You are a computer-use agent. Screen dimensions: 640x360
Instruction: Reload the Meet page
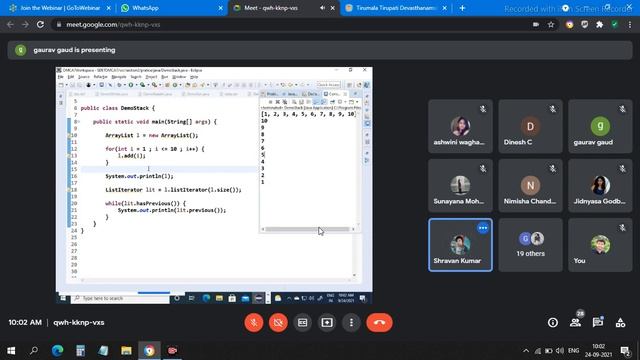tap(40, 24)
